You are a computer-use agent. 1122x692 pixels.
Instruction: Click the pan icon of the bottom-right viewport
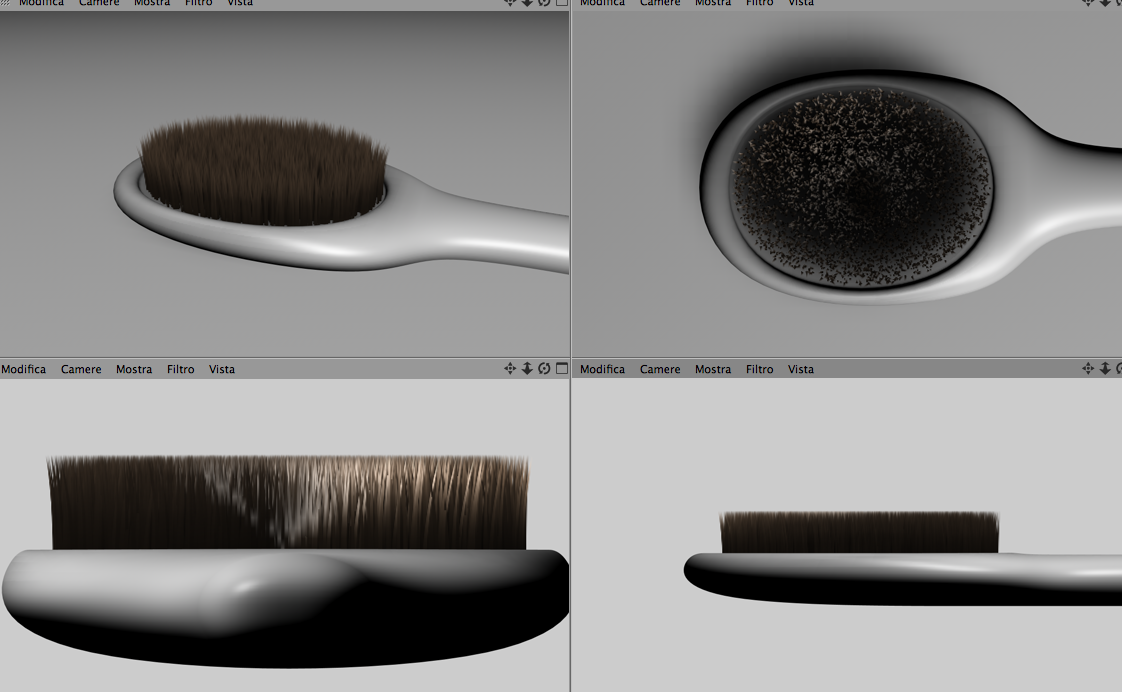(1088, 369)
